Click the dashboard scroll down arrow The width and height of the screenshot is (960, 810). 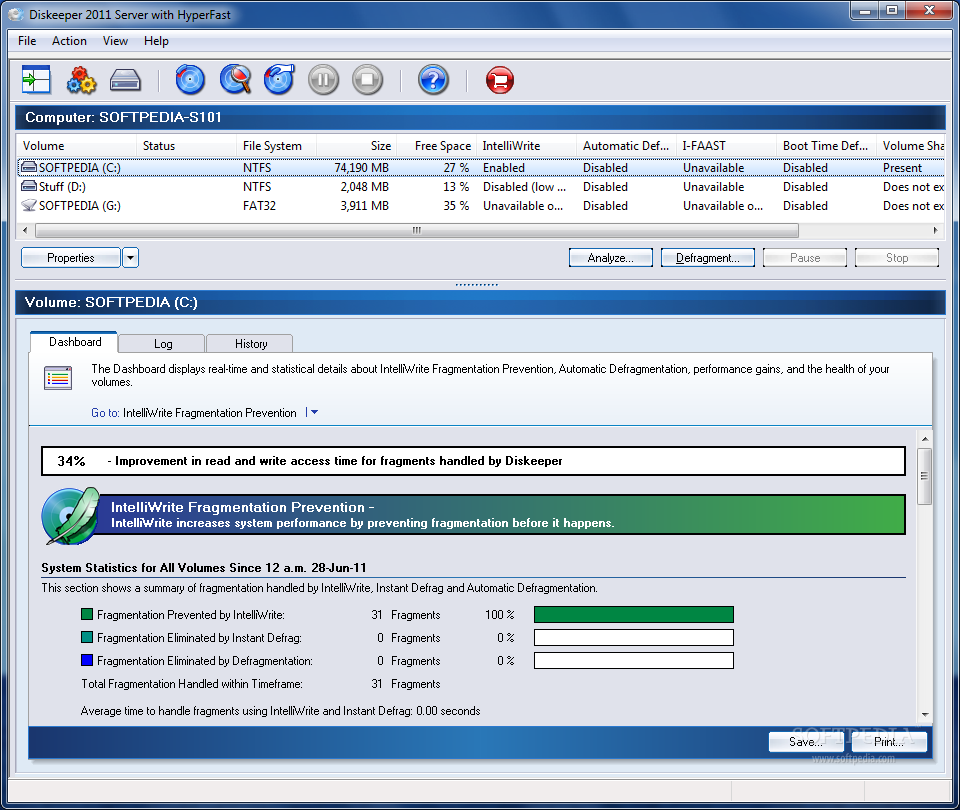(x=924, y=714)
